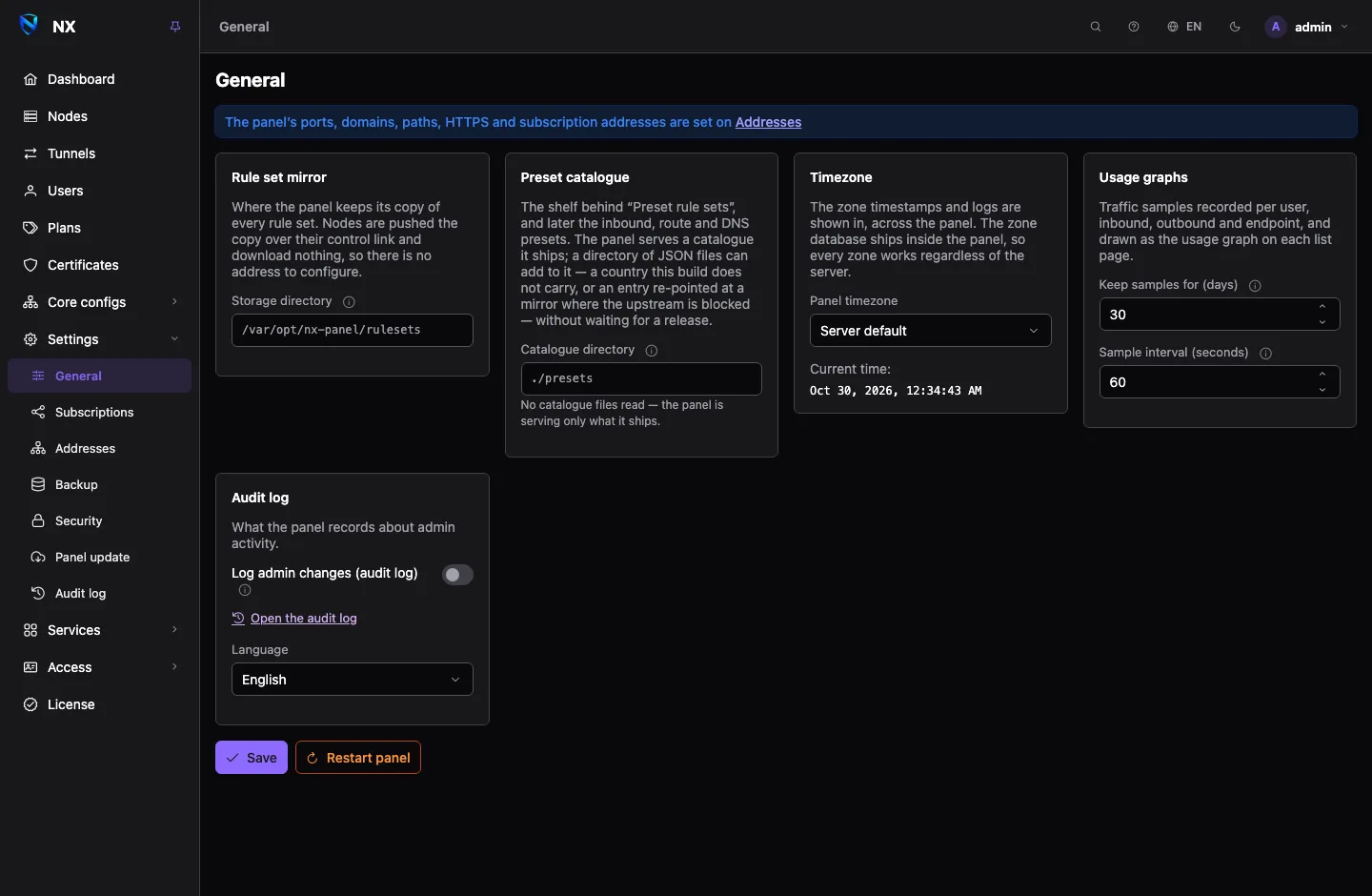Click the General breadcrumb in header

(x=244, y=27)
